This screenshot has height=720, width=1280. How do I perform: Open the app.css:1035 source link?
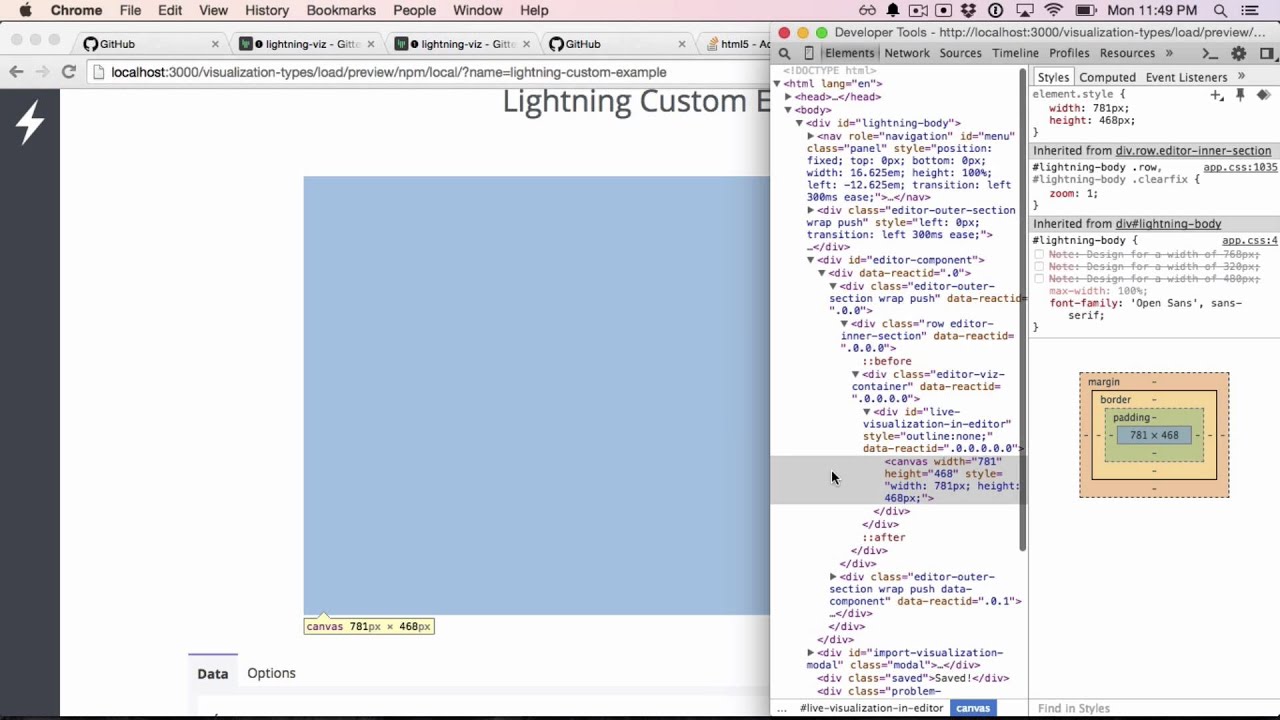click(x=1240, y=168)
